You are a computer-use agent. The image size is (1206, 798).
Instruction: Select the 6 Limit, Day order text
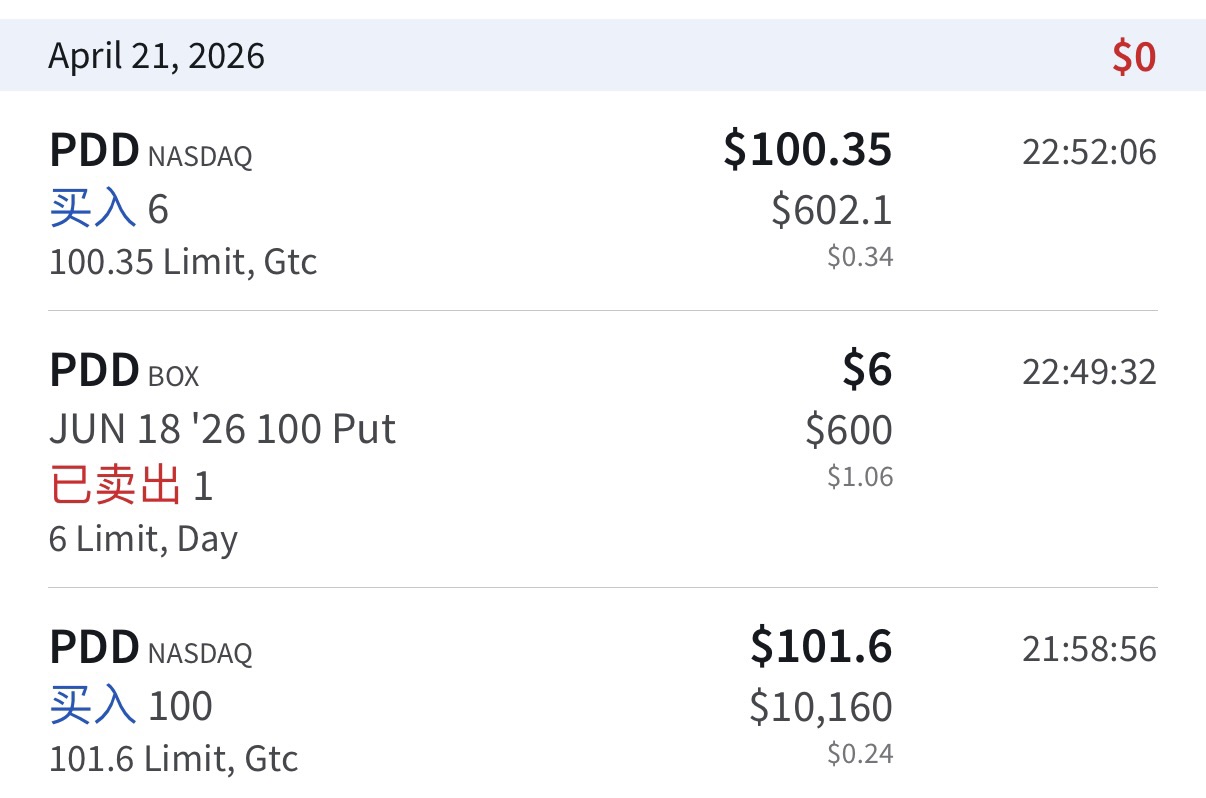coord(143,539)
